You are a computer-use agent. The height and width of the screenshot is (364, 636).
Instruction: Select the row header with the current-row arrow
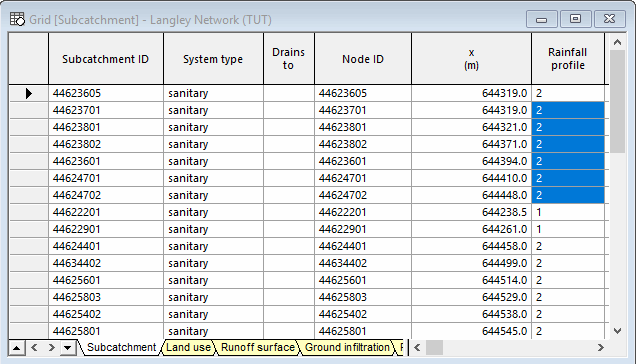pyautogui.click(x=28, y=93)
